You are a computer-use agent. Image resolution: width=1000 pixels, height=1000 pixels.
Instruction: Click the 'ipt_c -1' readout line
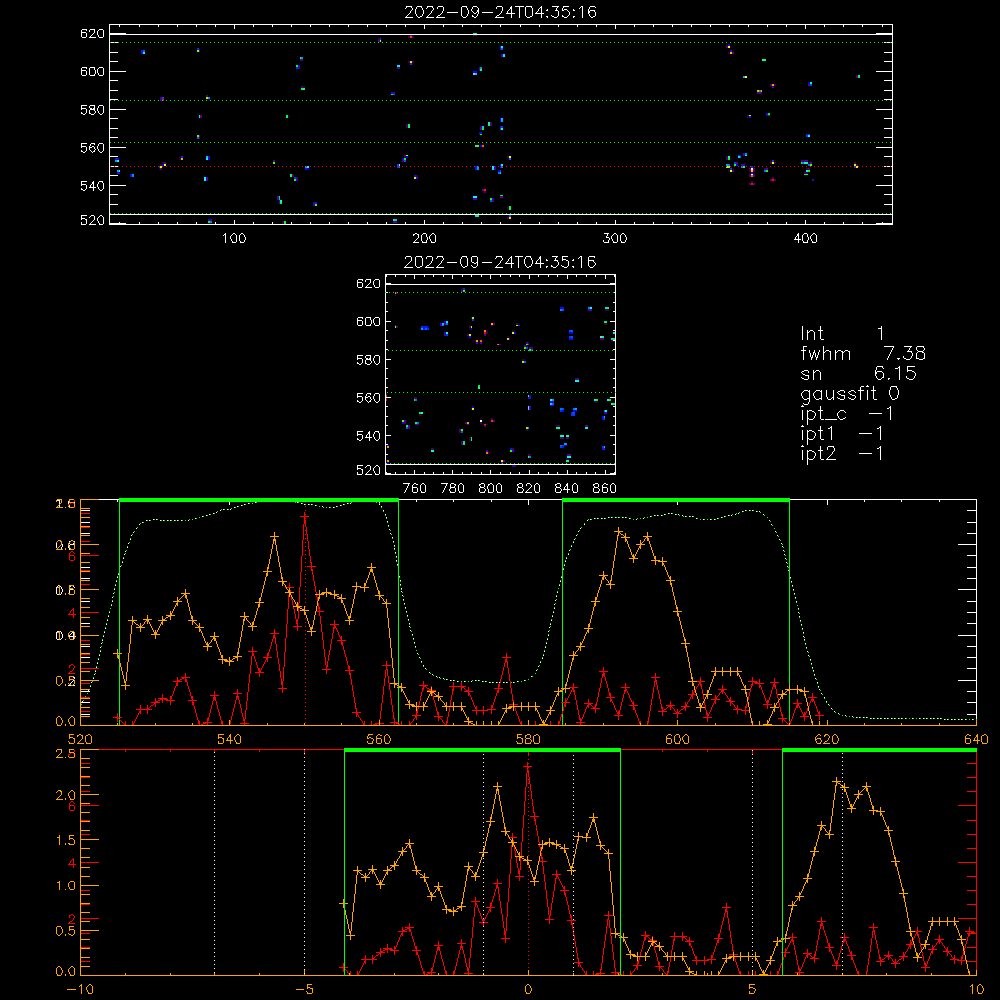tap(847, 414)
